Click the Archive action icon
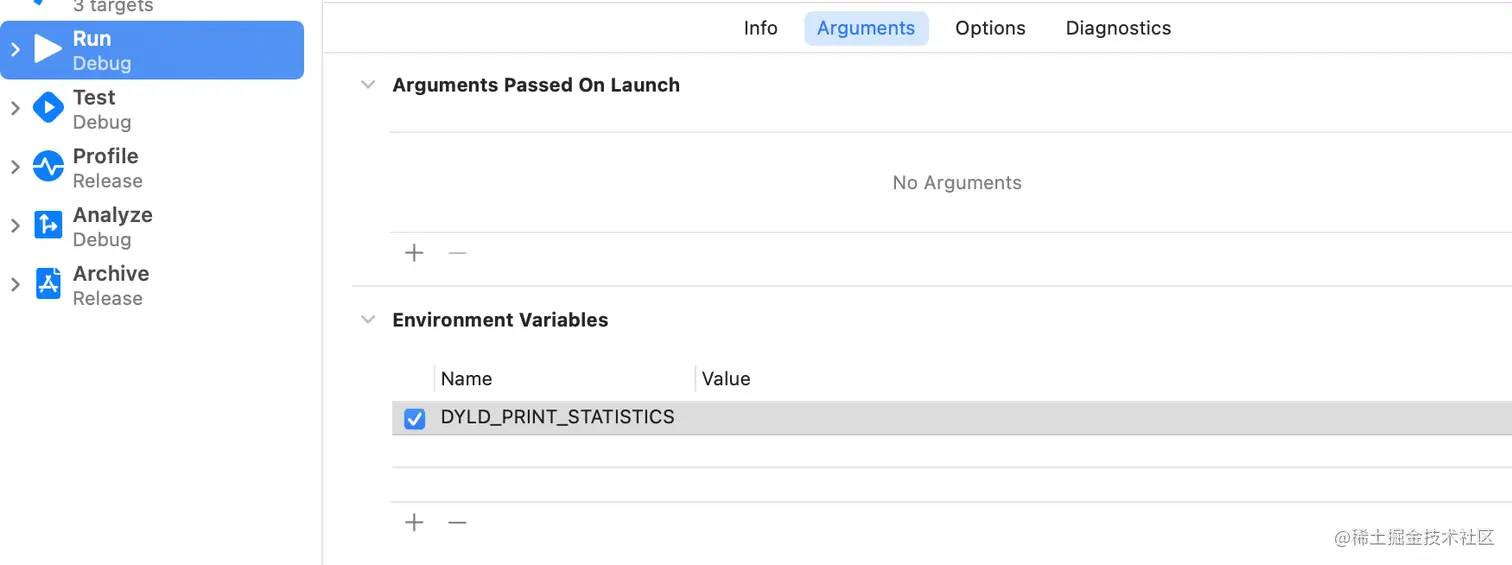Screen dimensions: 1512x565 pos(48,285)
